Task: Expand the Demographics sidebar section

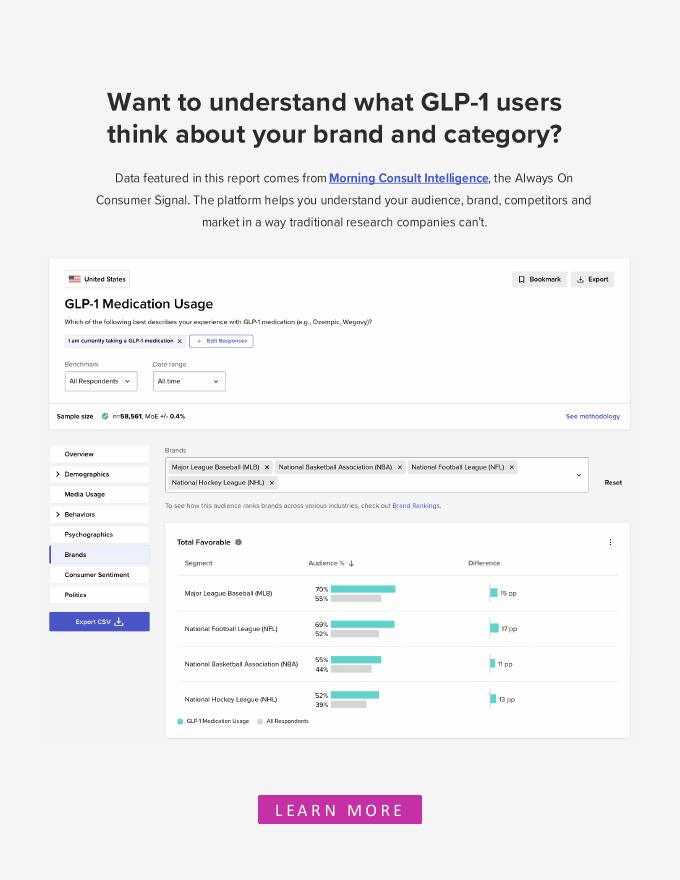Action: (58, 474)
